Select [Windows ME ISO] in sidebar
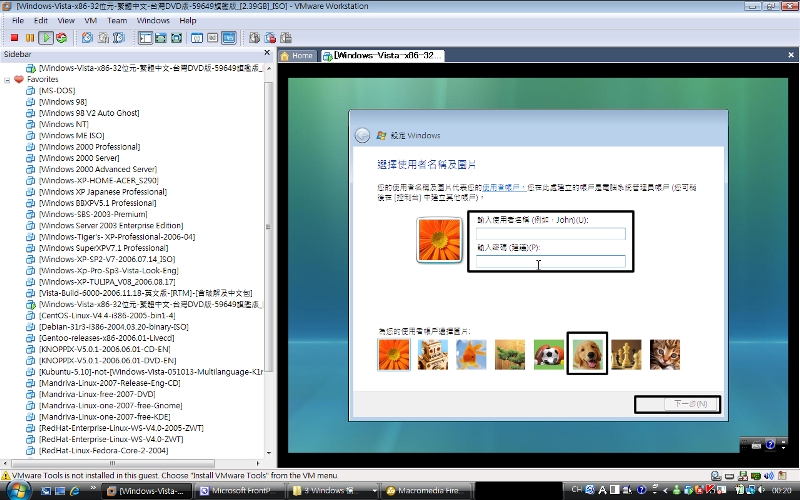This screenshot has width=800, height=500. point(71,135)
